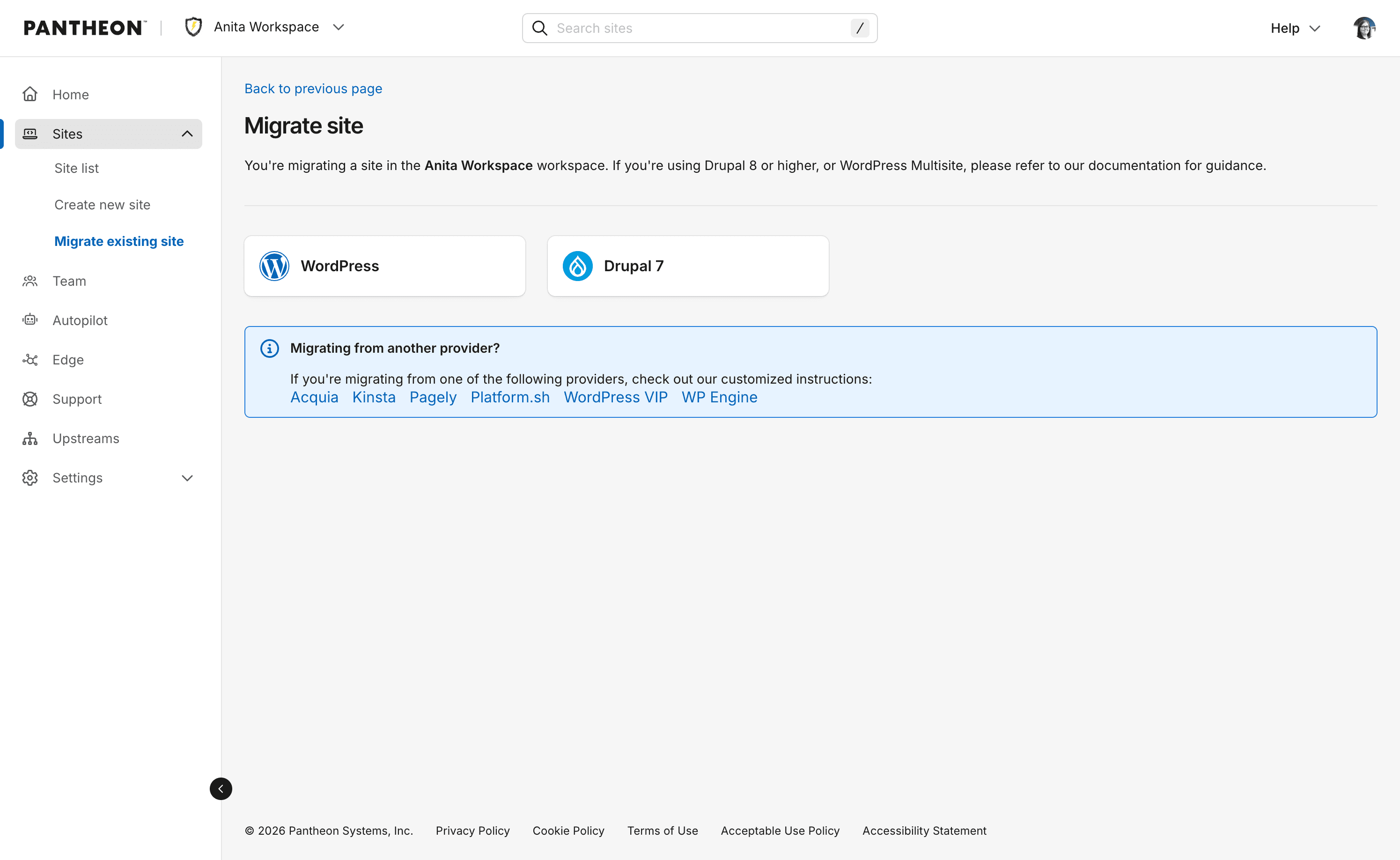This screenshot has width=1400, height=860.
Task: Click the Home house icon
Action: 30,95
